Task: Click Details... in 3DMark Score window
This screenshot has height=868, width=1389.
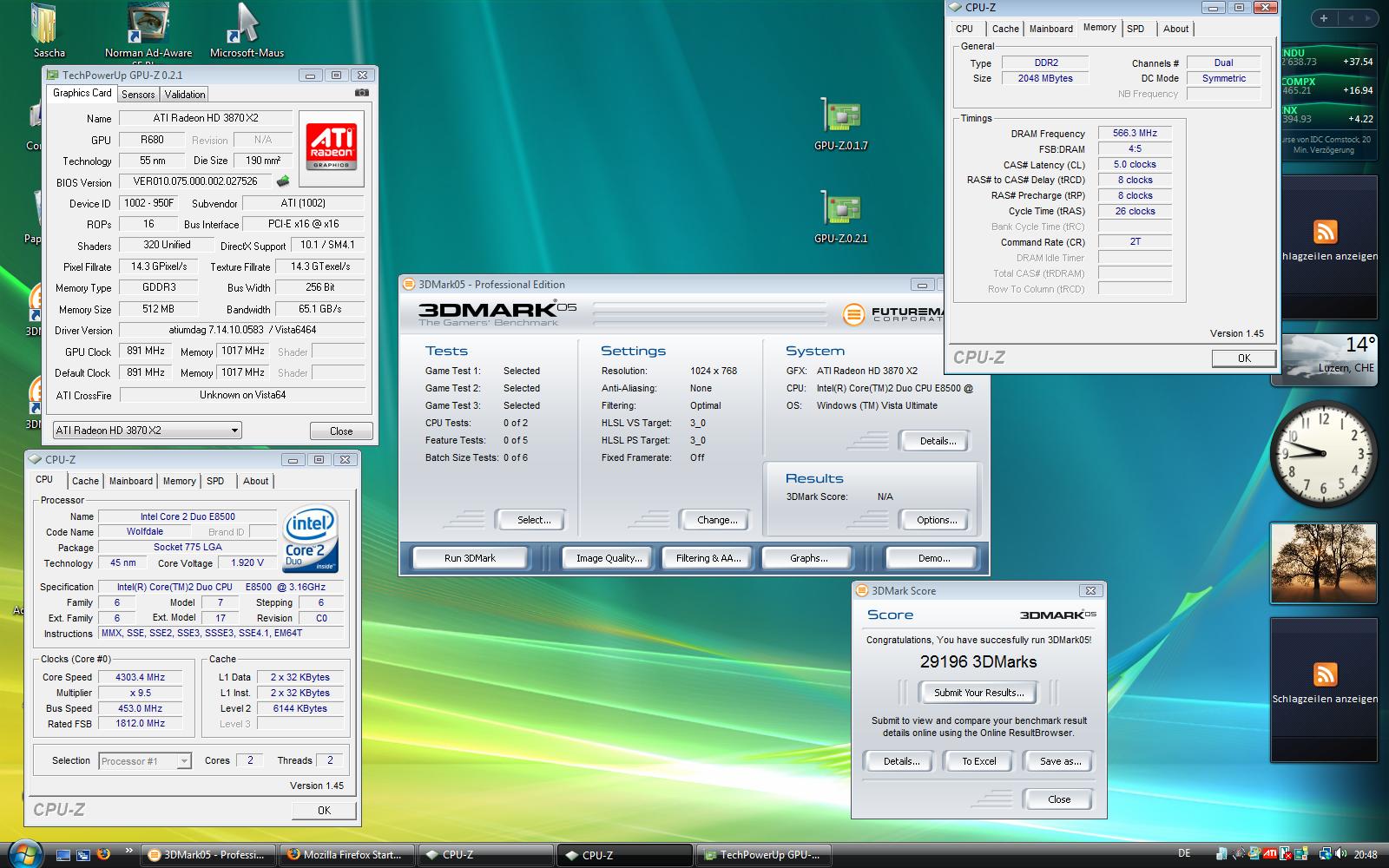Action: point(901,761)
